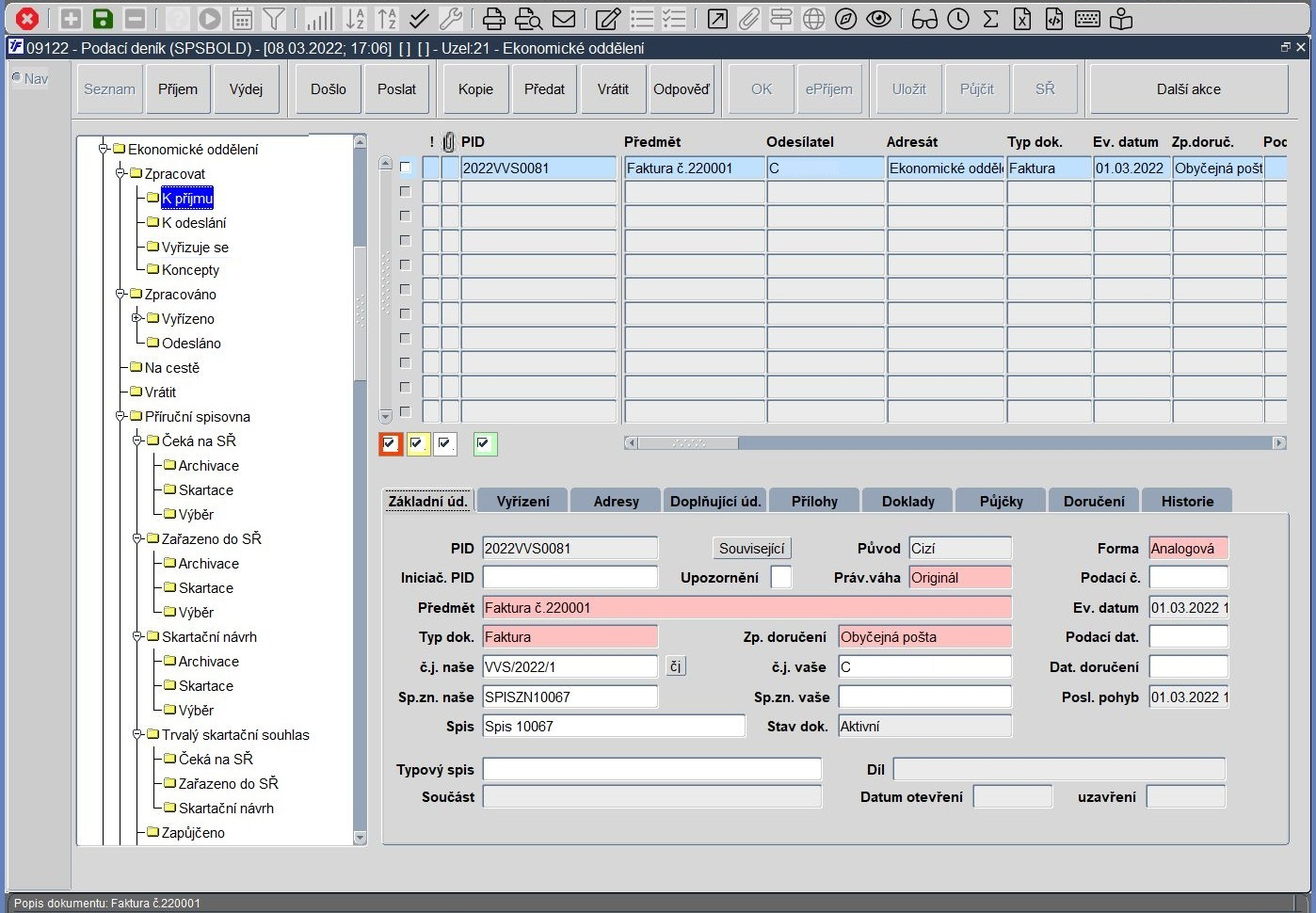This screenshot has width=1316, height=913.
Task: Switch to the Přílohy tab
Action: pos(814,501)
